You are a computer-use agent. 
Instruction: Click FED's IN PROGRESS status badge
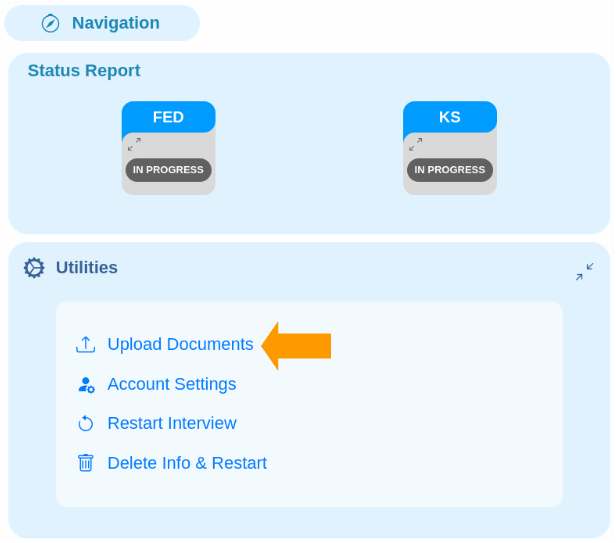pyautogui.click(x=169, y=170)
